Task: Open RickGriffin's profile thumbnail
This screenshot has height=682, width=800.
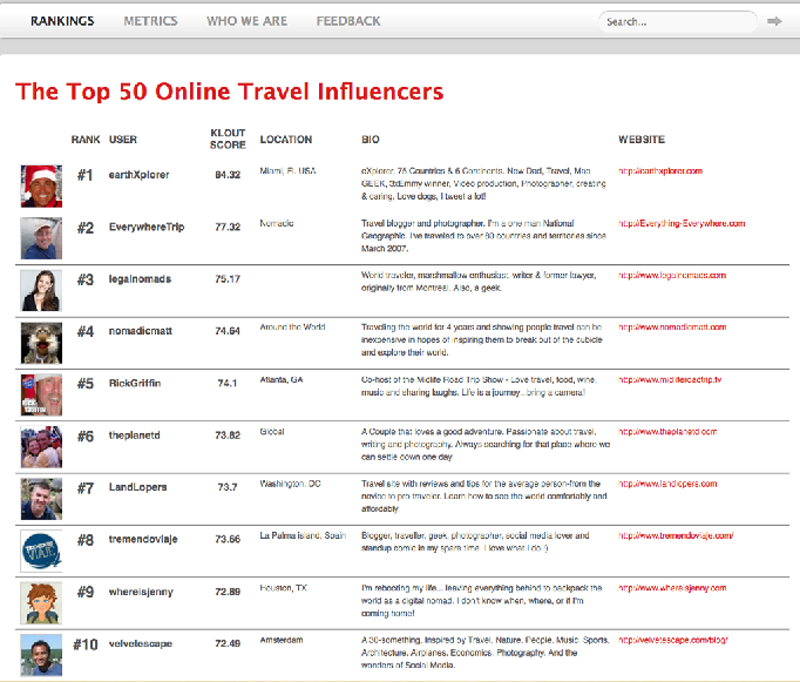Action: click(x=42, y=394)
